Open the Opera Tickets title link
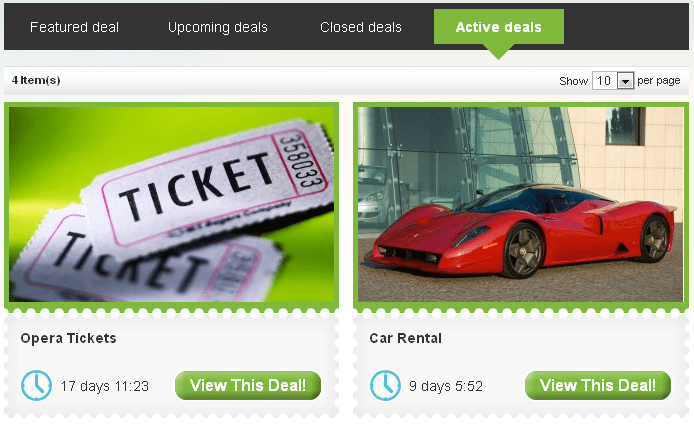Viewport: 694px width, 424px height. 68,338
